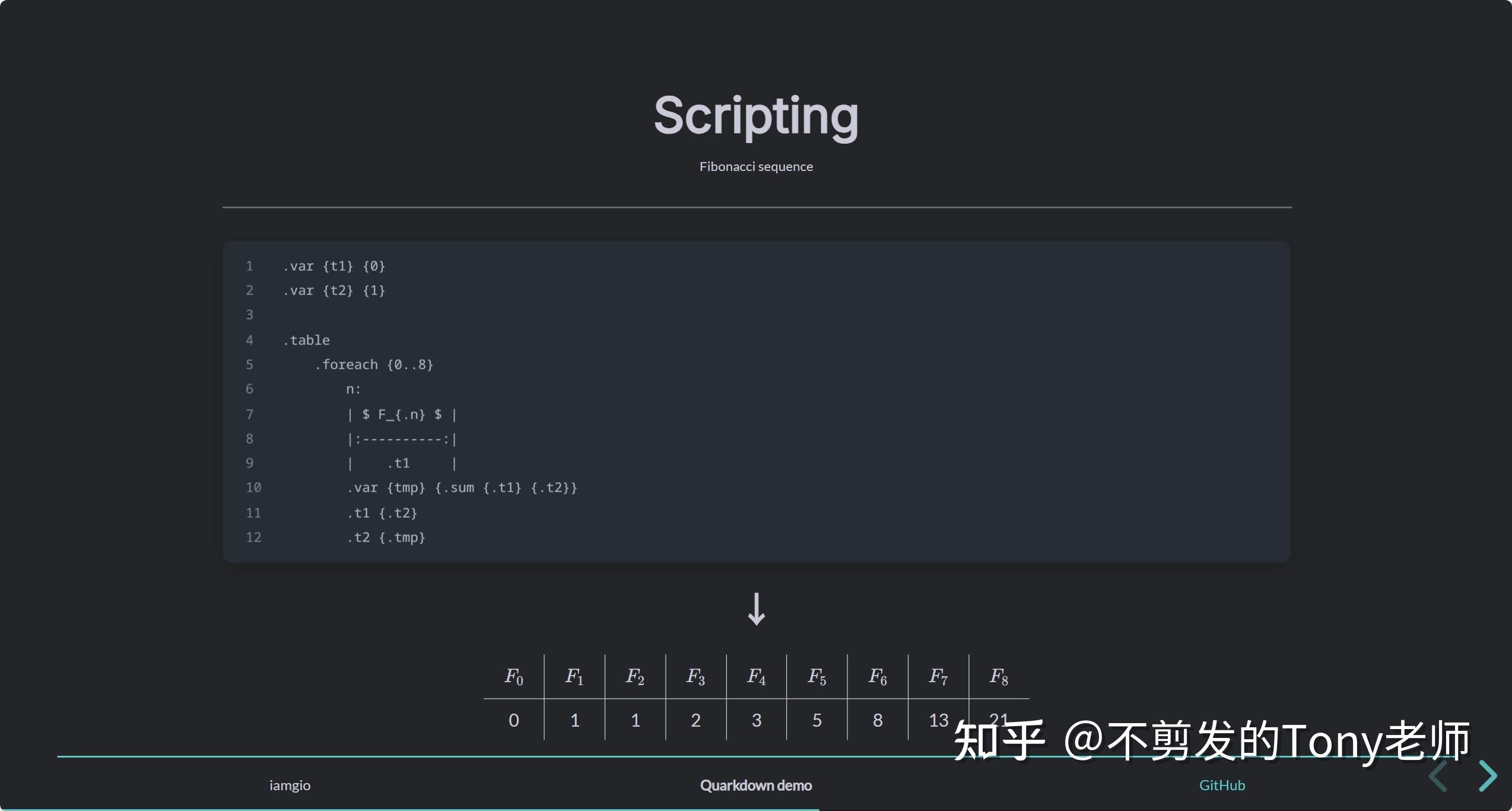Open the GitHub link in the footer
Screen dimensions: 1512x811
(x=1222, y=785)
